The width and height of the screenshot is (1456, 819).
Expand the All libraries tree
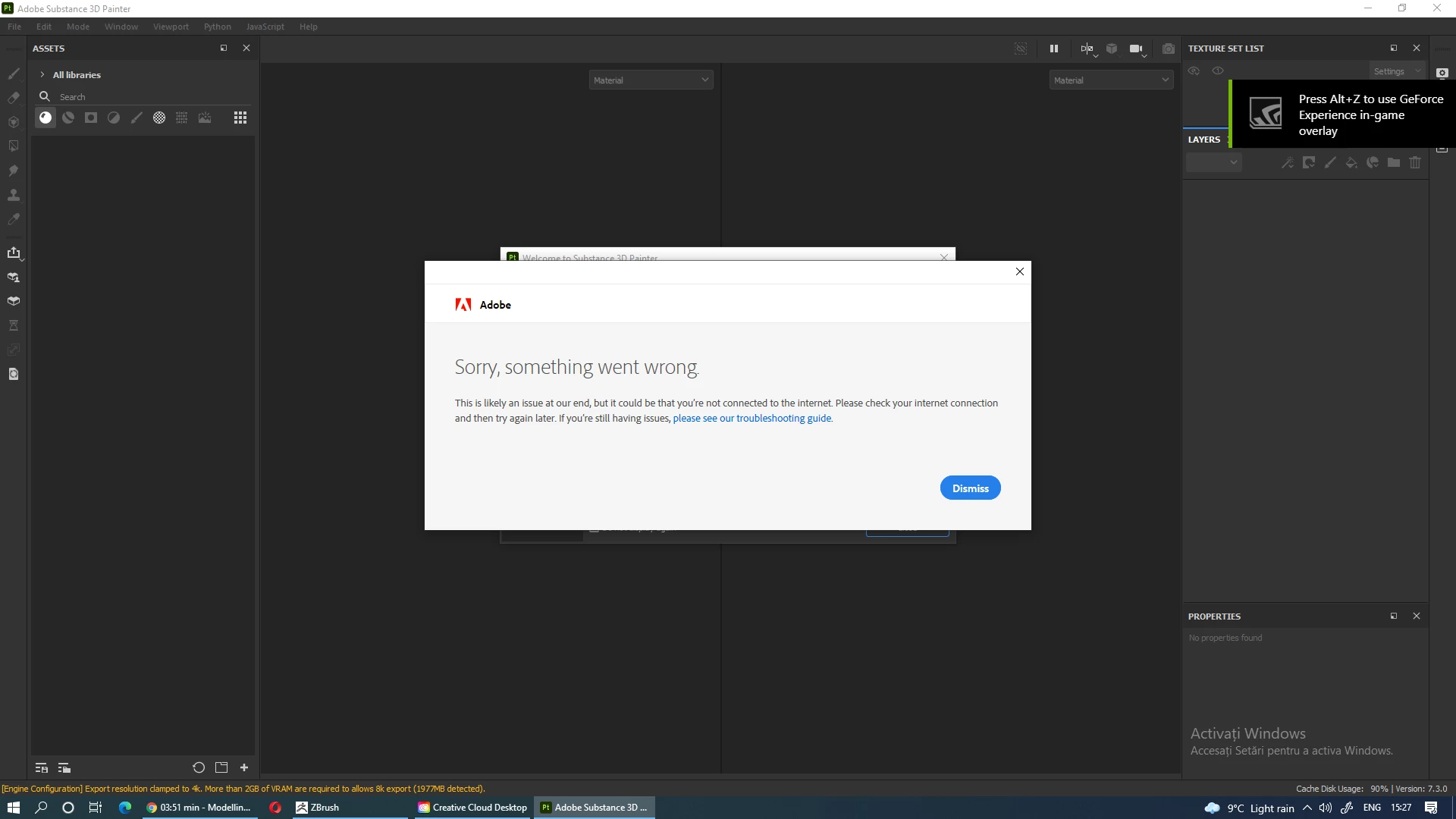42,75
